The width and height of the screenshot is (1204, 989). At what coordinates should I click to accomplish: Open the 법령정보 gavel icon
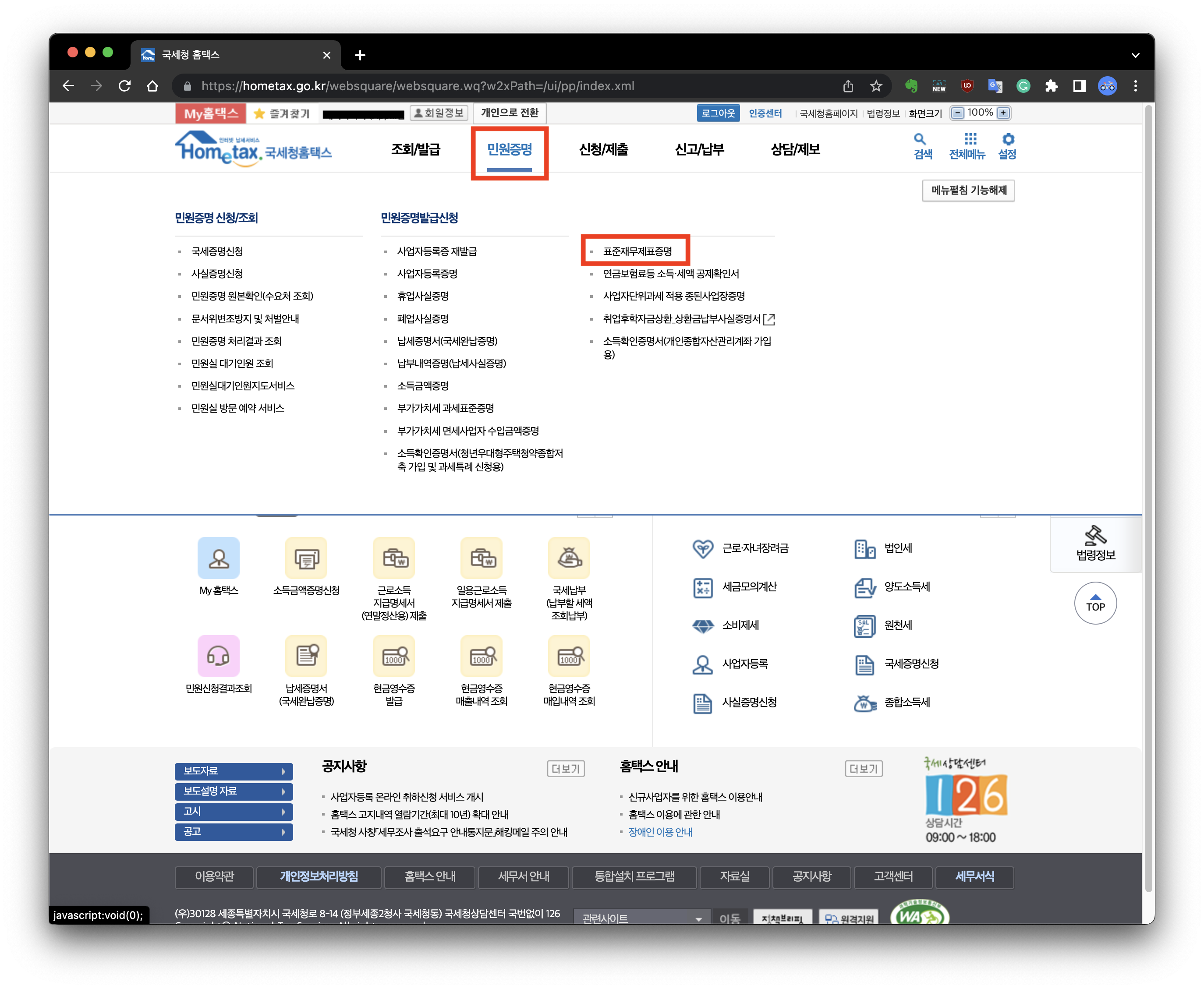click(1095, 536)
